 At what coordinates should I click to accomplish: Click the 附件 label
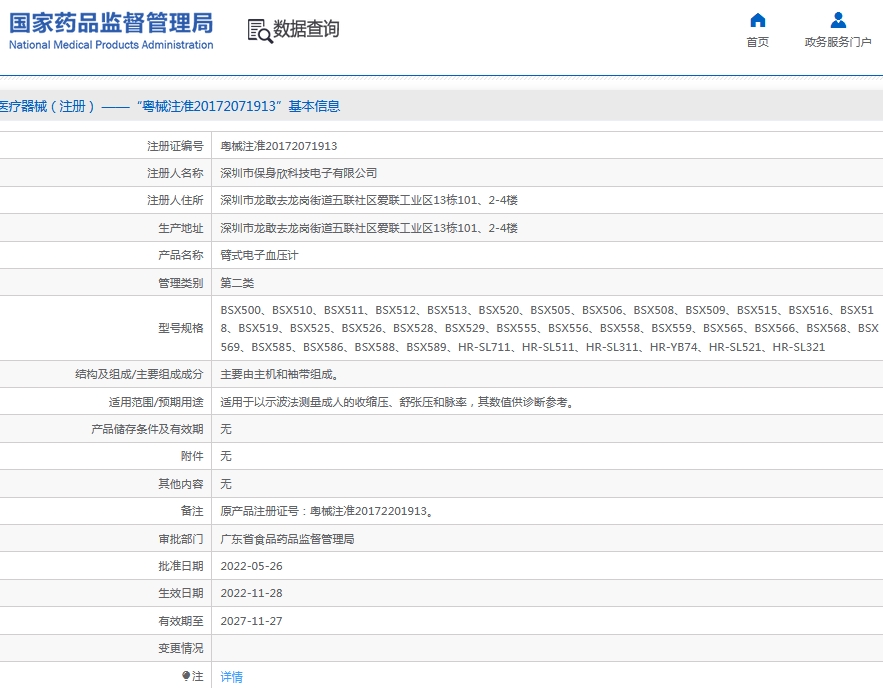click(x=192, y=456)
